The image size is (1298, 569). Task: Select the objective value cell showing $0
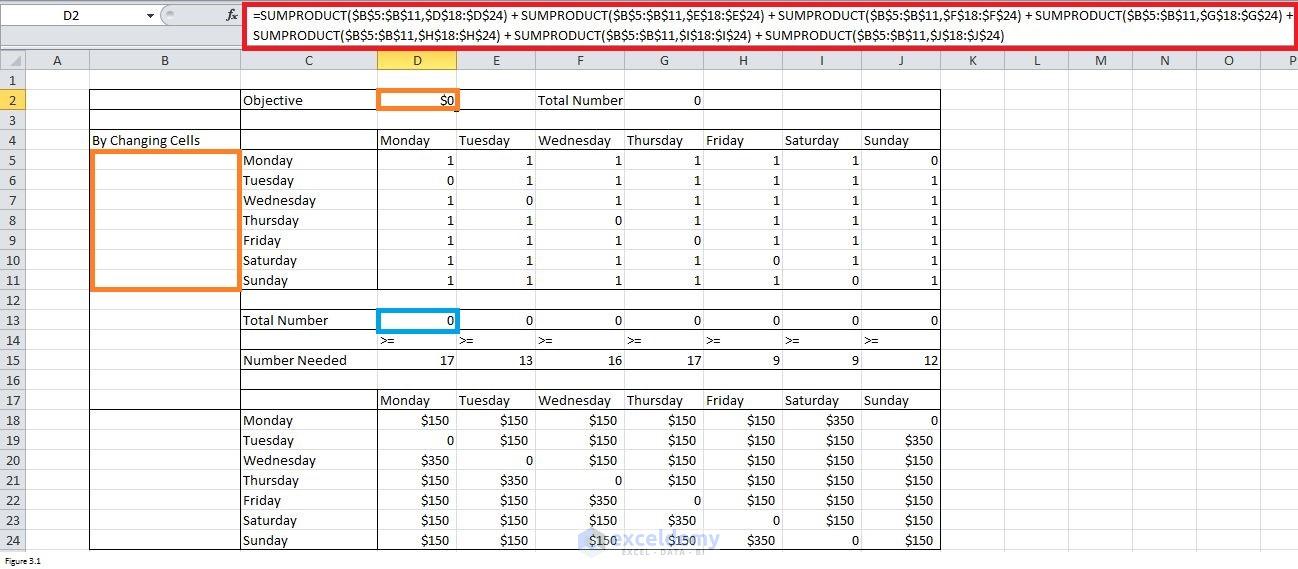click(417, 100)
